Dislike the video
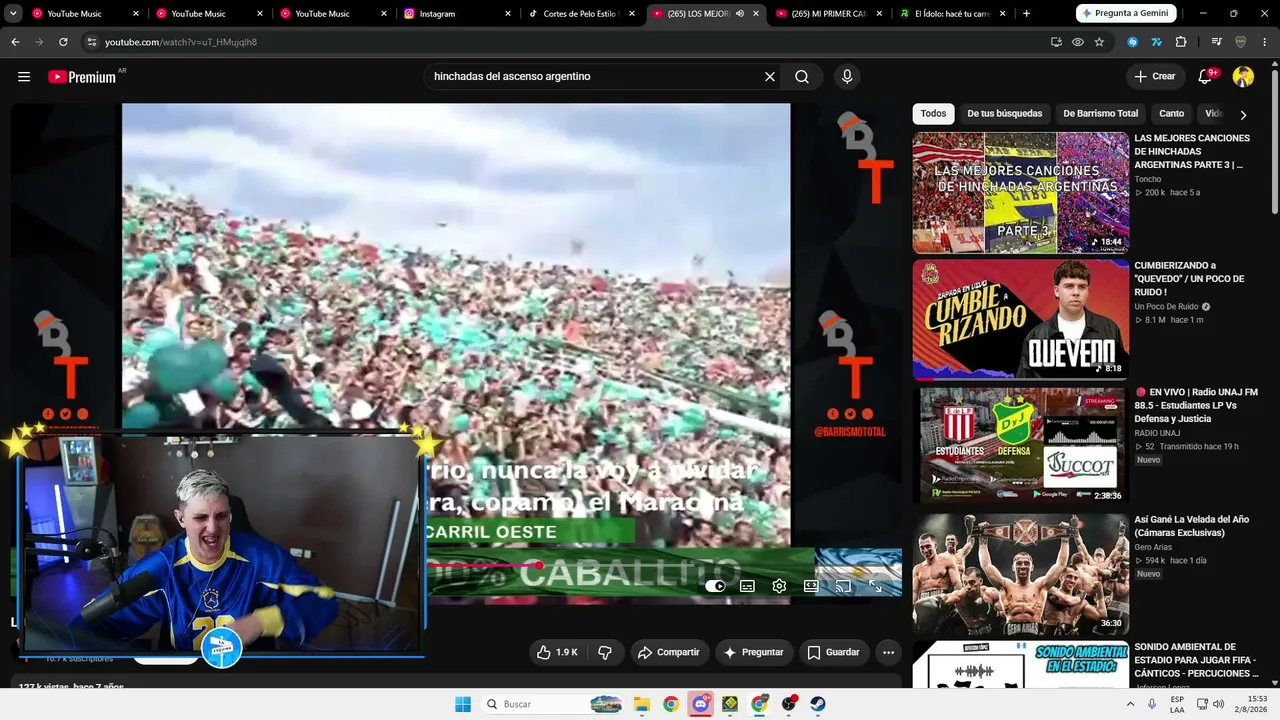Screen dimensions: 1280x720 [605, 652]
